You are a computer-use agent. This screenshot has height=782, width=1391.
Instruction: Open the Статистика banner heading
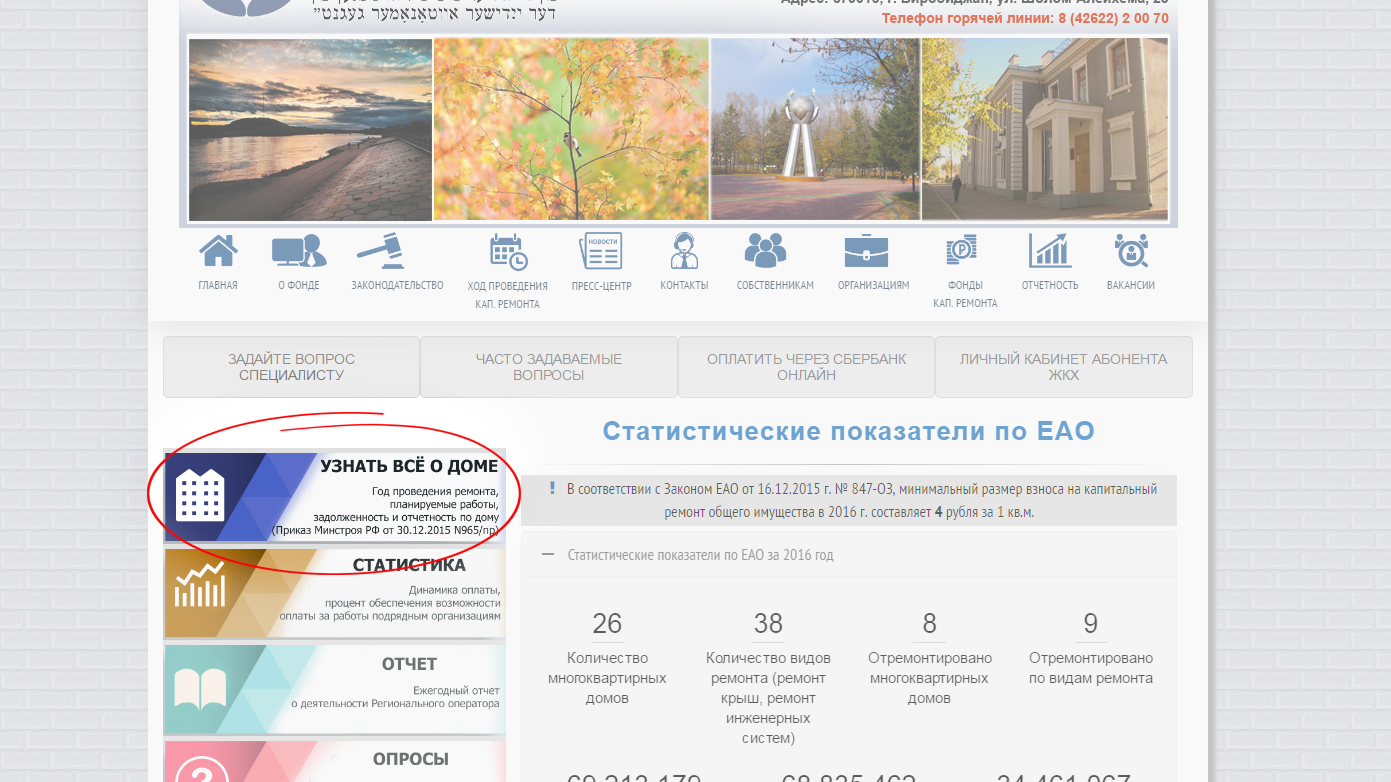tap(409, 565)
